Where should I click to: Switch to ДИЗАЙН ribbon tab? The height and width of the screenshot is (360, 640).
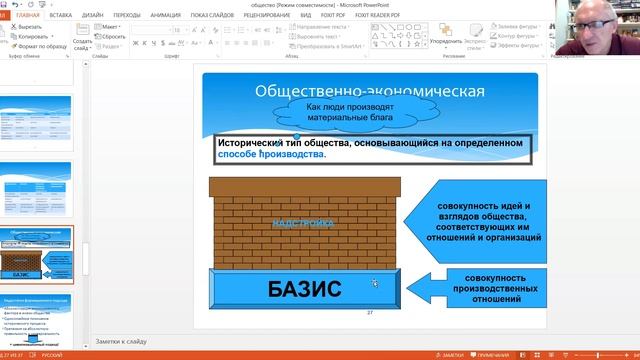pos(93,15)
